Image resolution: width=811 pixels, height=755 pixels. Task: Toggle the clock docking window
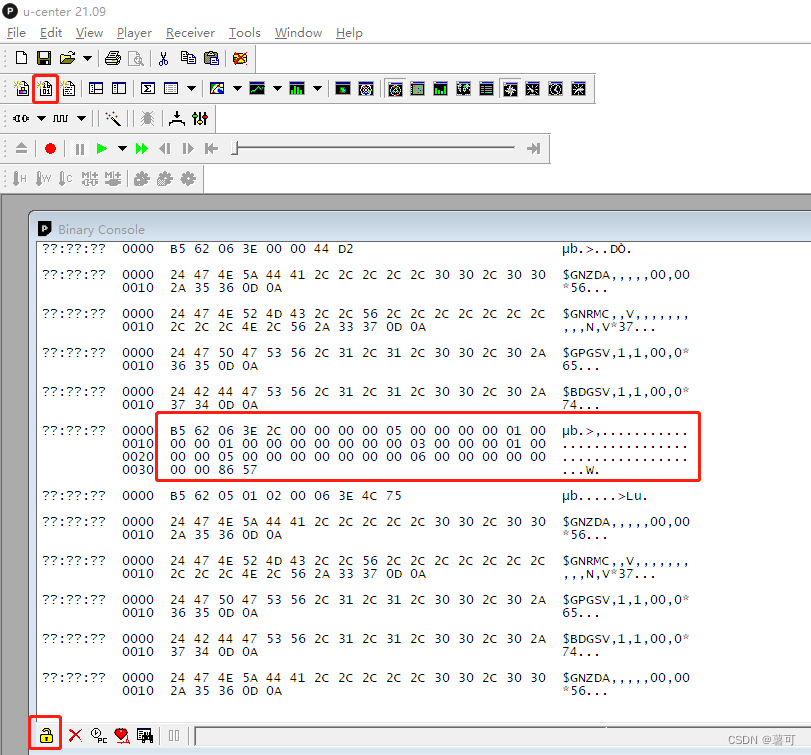(555, 89)
